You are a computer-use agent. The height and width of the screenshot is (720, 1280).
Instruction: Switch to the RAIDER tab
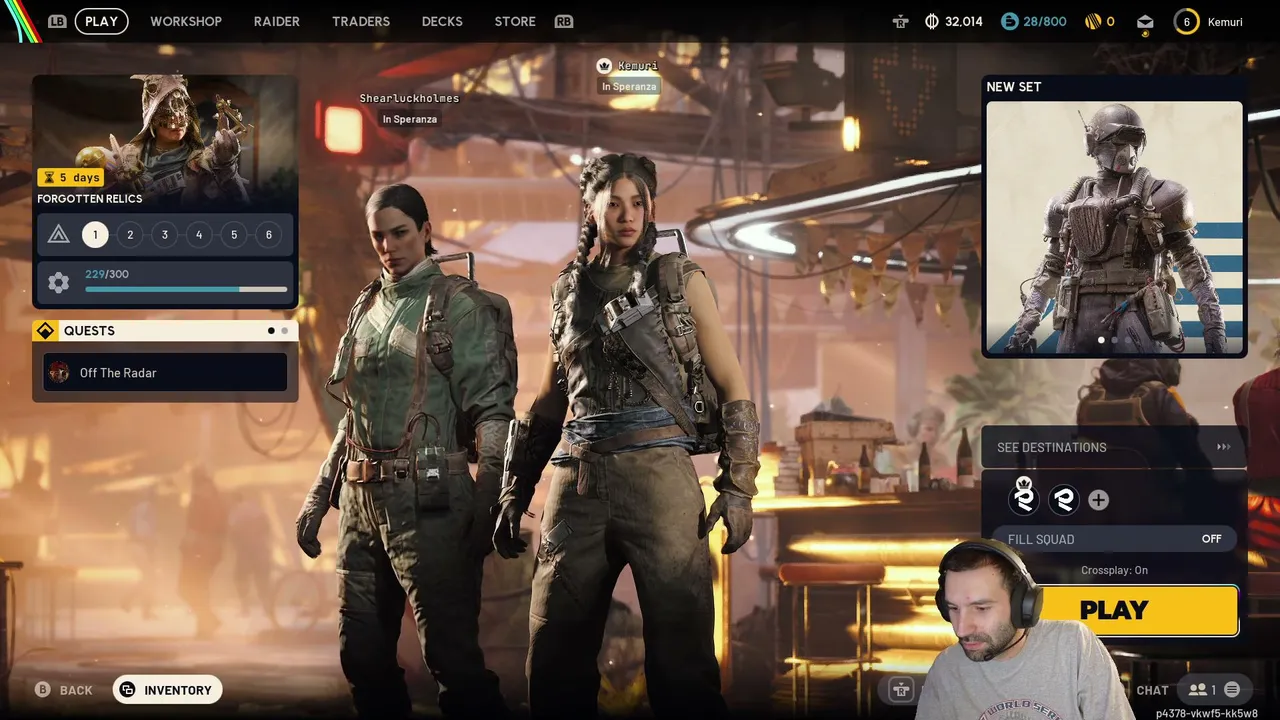click(x=277, y=21)
